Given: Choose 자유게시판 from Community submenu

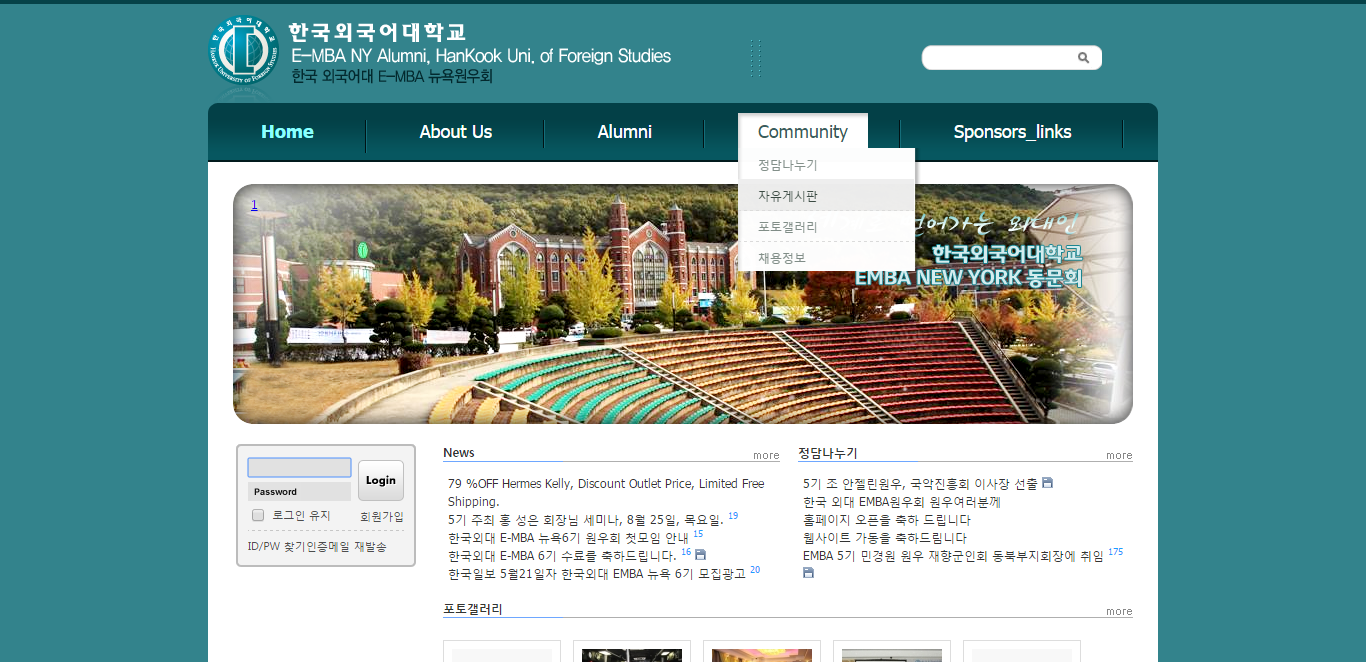Looking at the screenshot, I should (788, 196).
